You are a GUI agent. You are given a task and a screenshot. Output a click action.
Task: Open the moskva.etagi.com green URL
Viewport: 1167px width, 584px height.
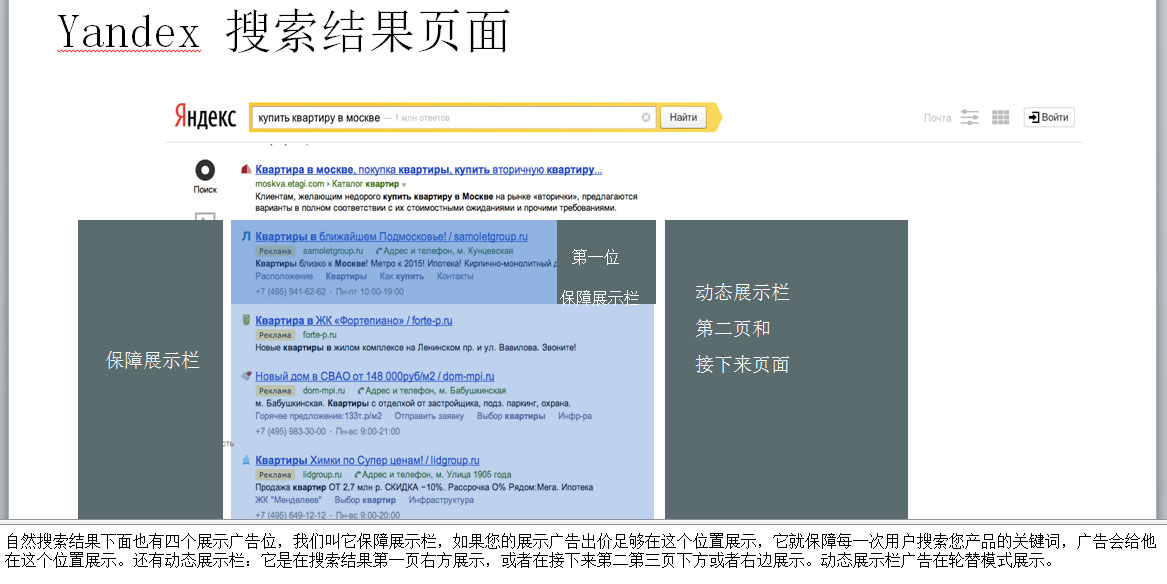tap(290, 184)
